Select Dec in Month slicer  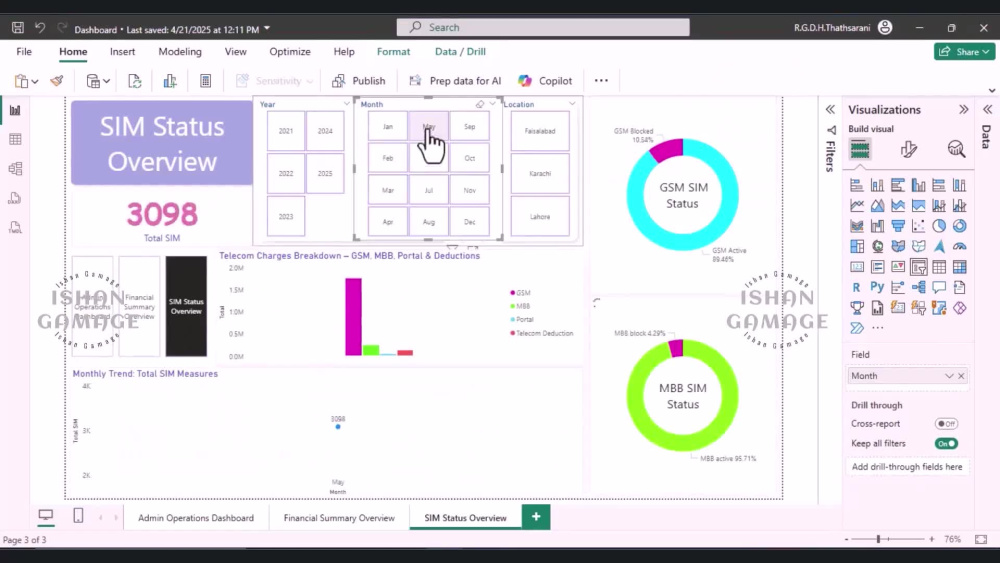pyautogui.click(x=469, y=222)
